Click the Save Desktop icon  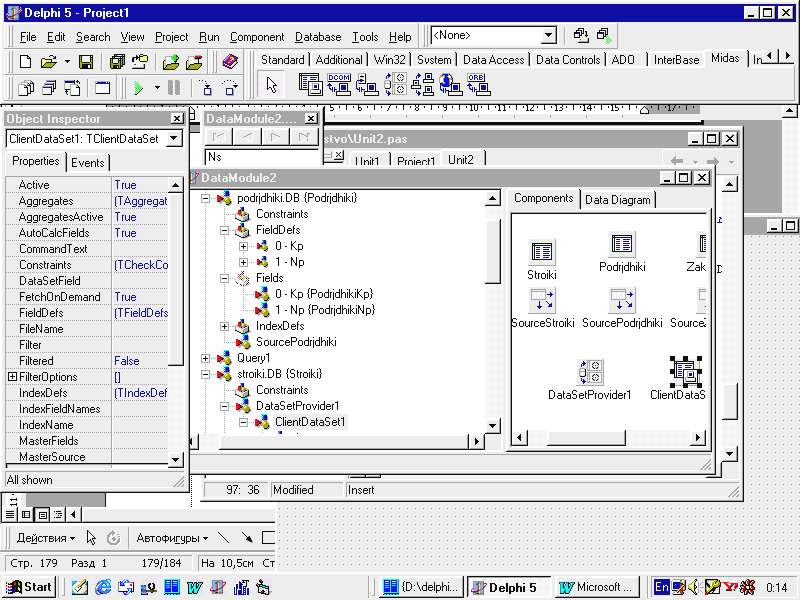click(x=580, y=35)
